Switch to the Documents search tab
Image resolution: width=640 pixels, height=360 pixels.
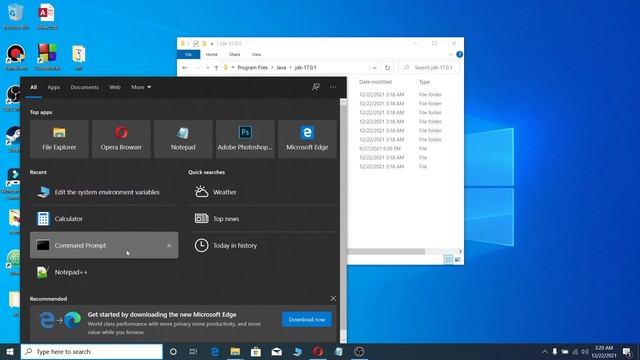pyautogui.click(x=84, y=87)
